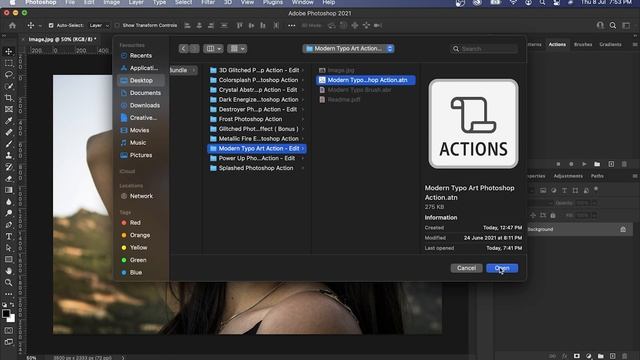Image resolution: width=640 pixels, height=360 pixels.
Task: Click the Cancel button
Action: coord(467,268)
